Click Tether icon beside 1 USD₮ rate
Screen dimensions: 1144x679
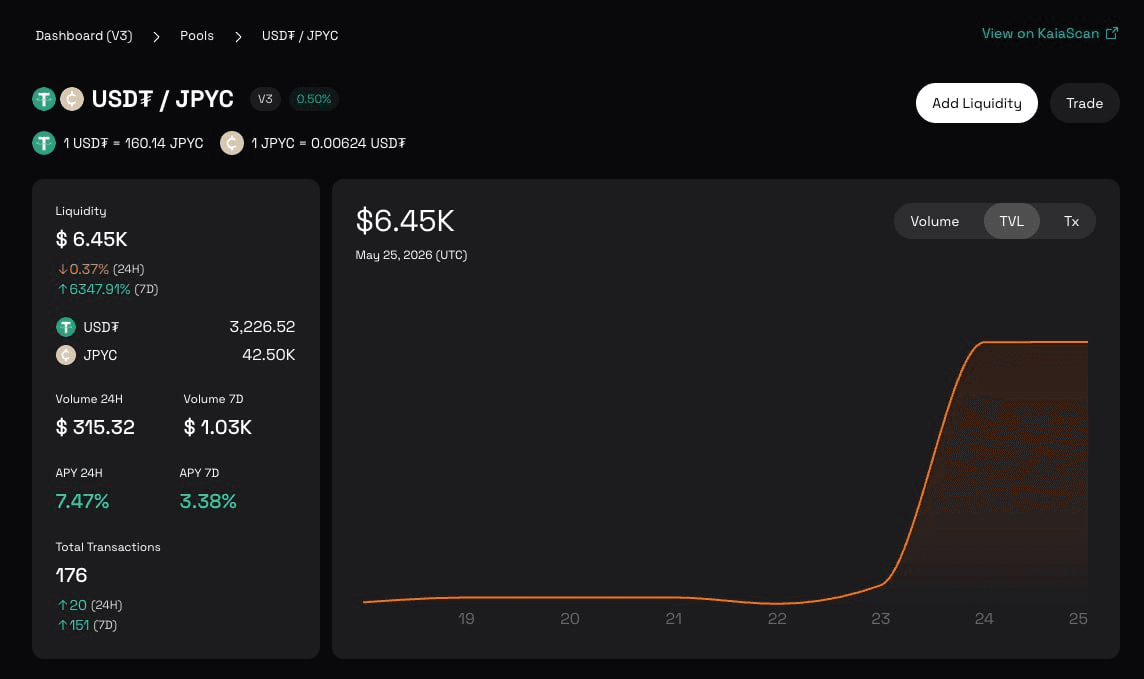click(44, 143)
